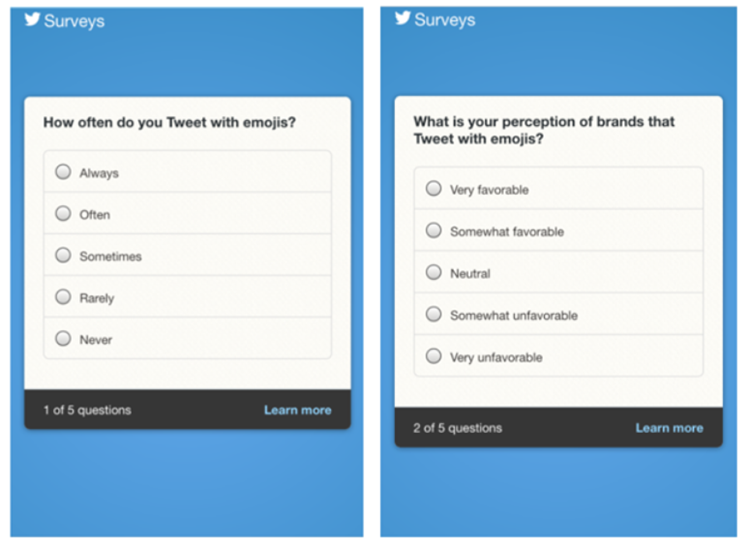Click the Twitter bird icon on right survey
This screenshot has width=750, height=551.
coord(403,18)
